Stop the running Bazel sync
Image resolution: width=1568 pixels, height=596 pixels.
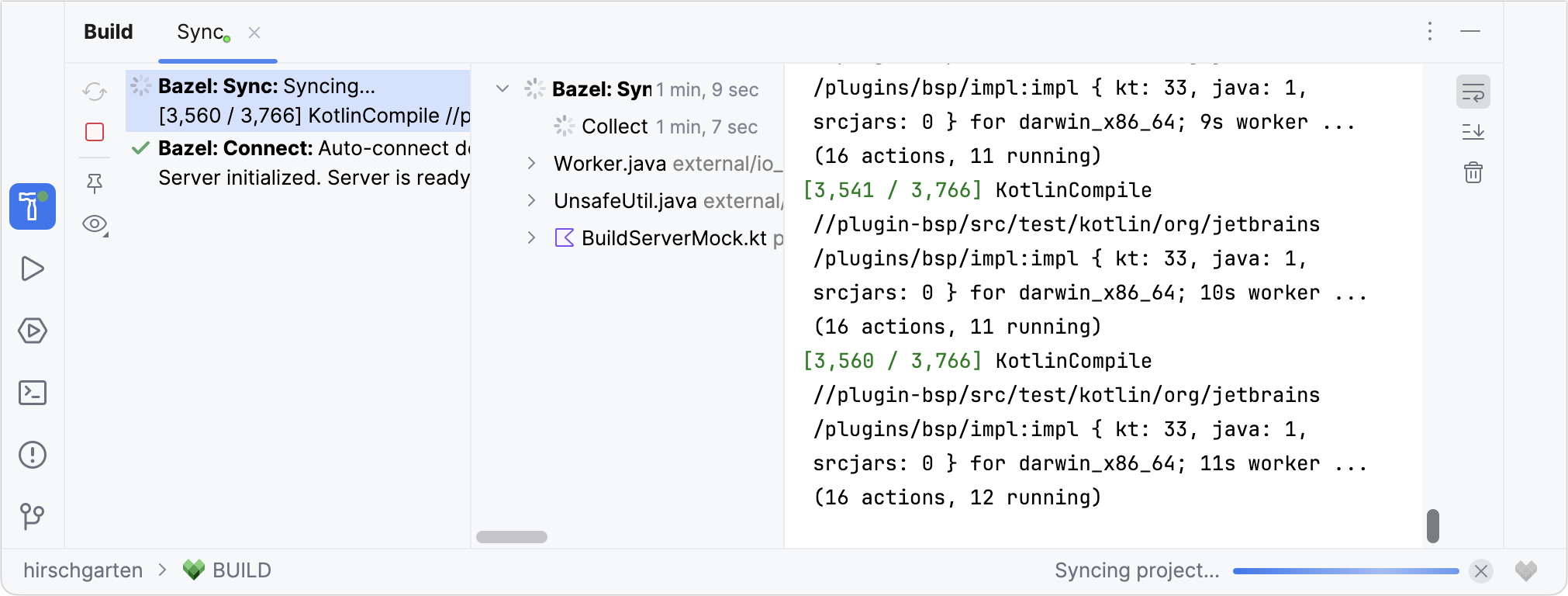coord(95,132)
